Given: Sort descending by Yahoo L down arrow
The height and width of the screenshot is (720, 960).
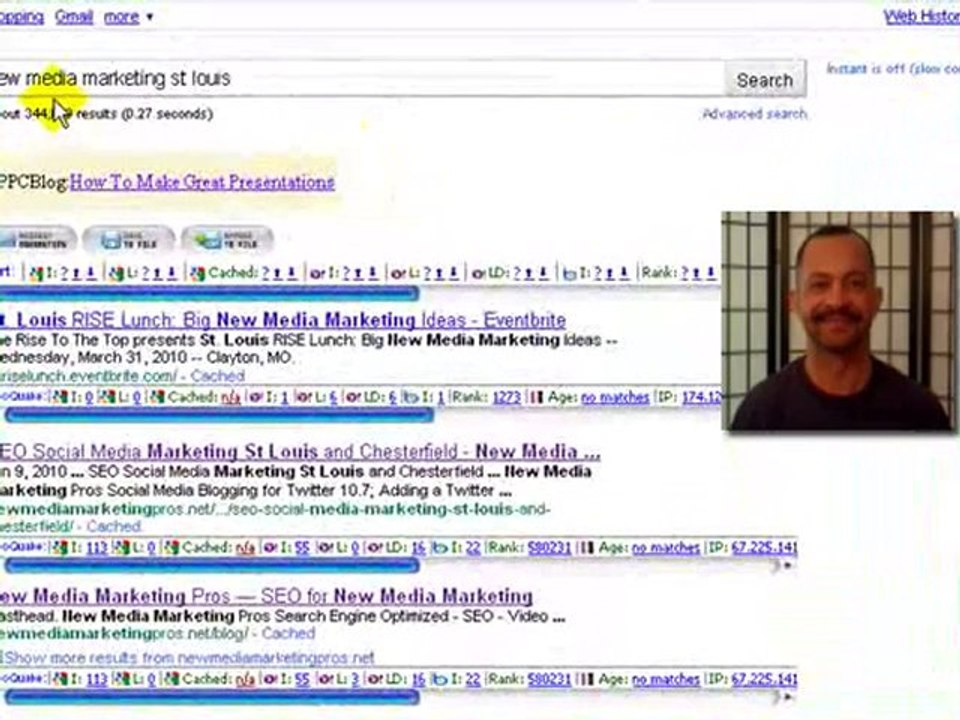Looking at the screenshot, I should pos(454,273).
